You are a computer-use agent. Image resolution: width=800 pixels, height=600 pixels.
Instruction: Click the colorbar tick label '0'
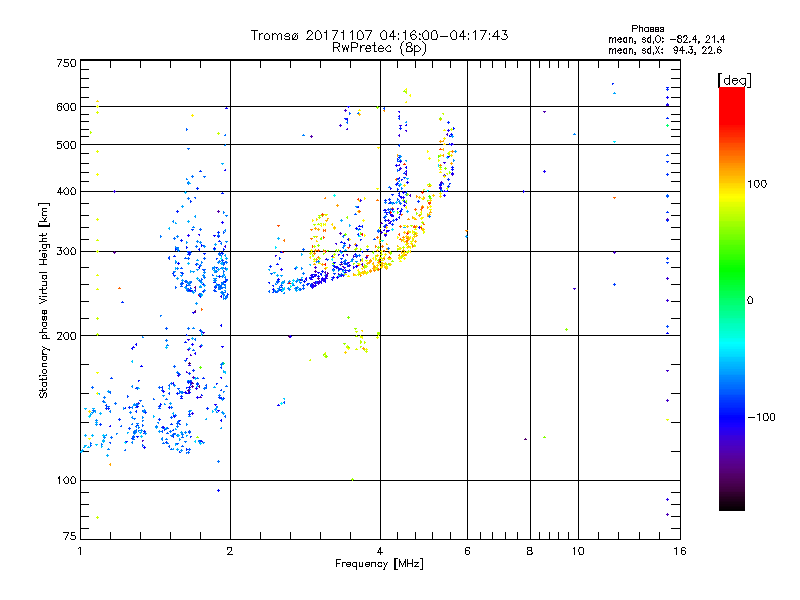click(x=750, y=301)
